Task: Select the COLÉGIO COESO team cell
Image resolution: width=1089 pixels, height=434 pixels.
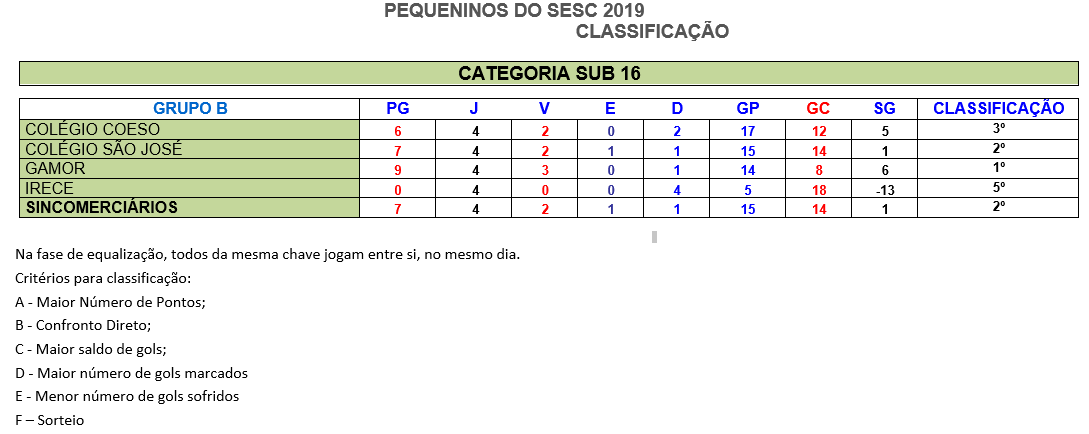Action: tap(190, 129)
